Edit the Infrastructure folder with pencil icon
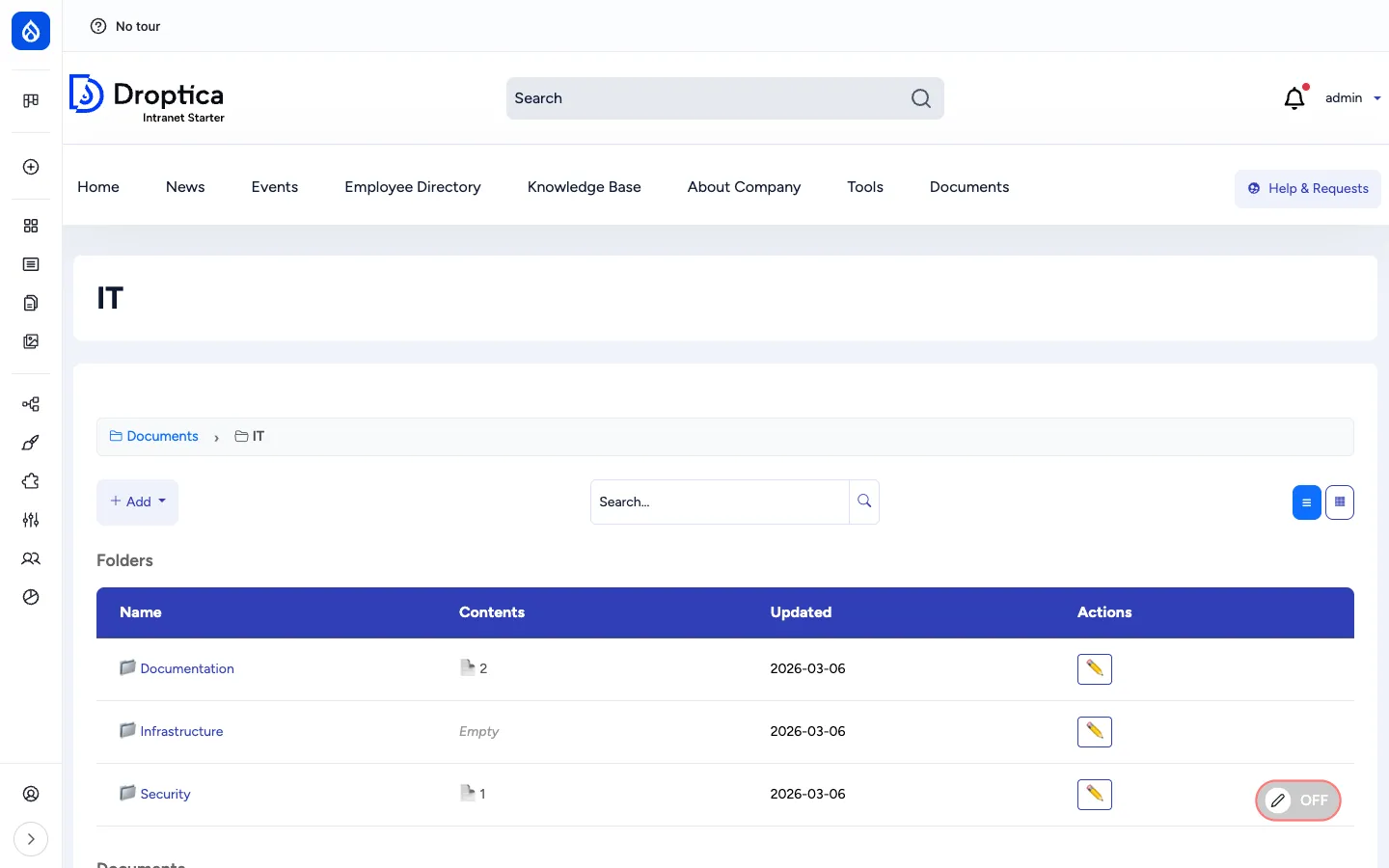Viewport: 1389px width, 868px height. 1095,732
